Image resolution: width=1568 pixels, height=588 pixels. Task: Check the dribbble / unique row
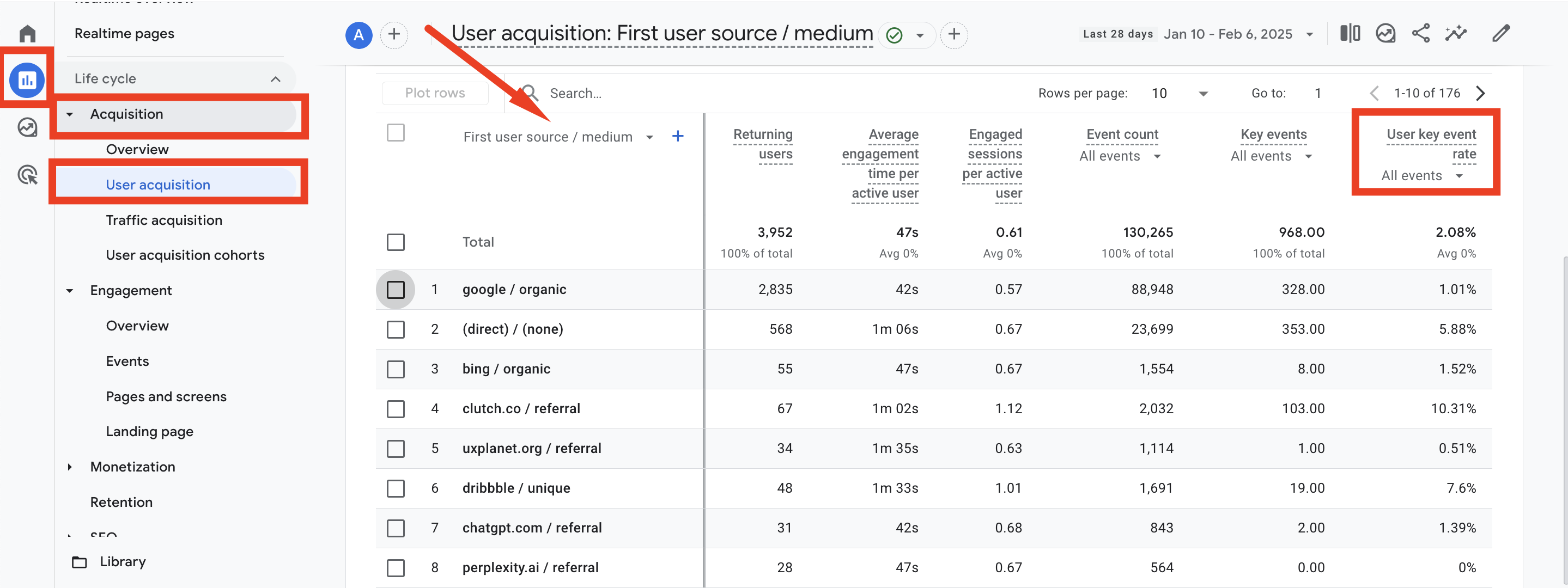click(396, 488)
